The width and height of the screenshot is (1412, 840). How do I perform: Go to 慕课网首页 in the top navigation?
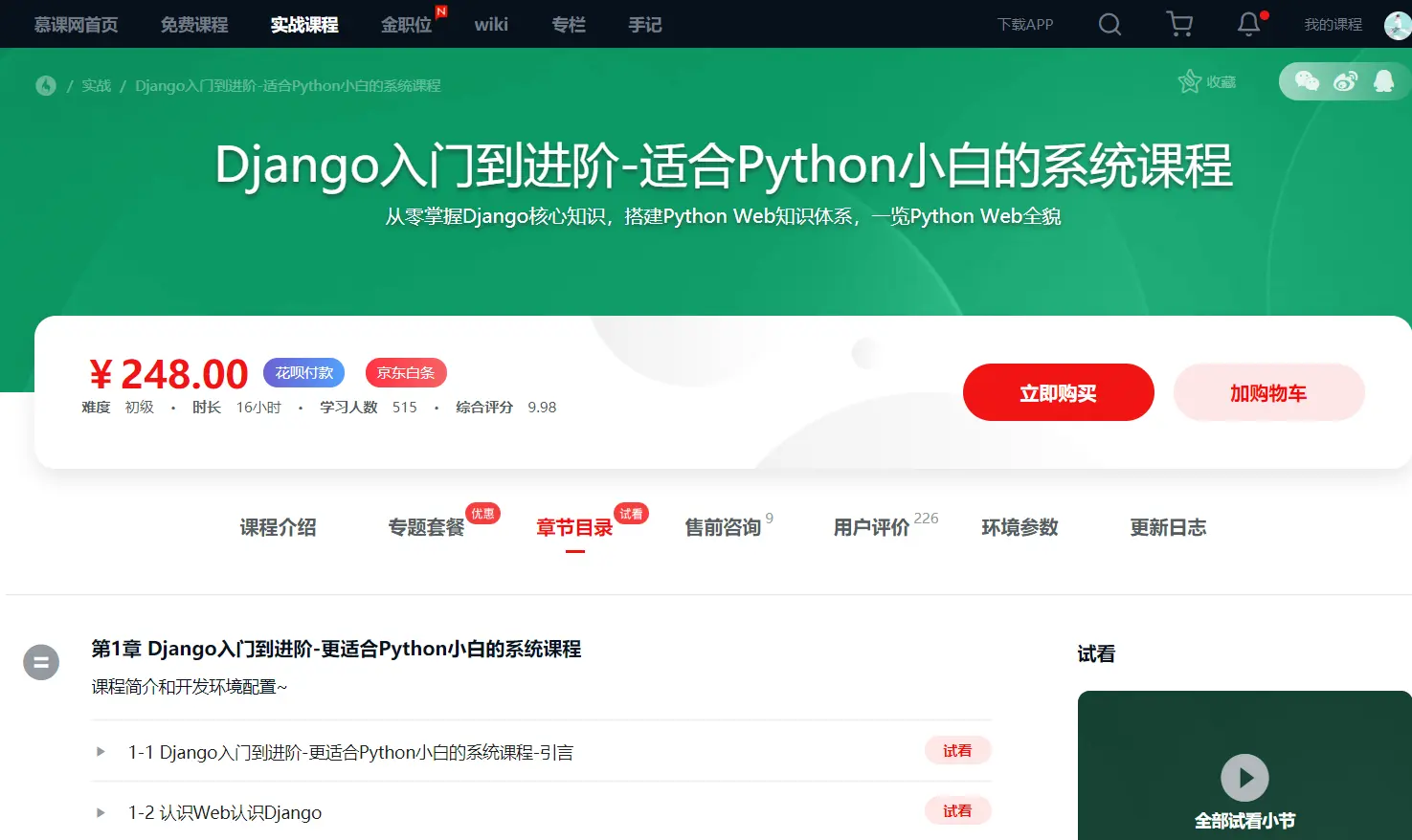pos(77,25)
